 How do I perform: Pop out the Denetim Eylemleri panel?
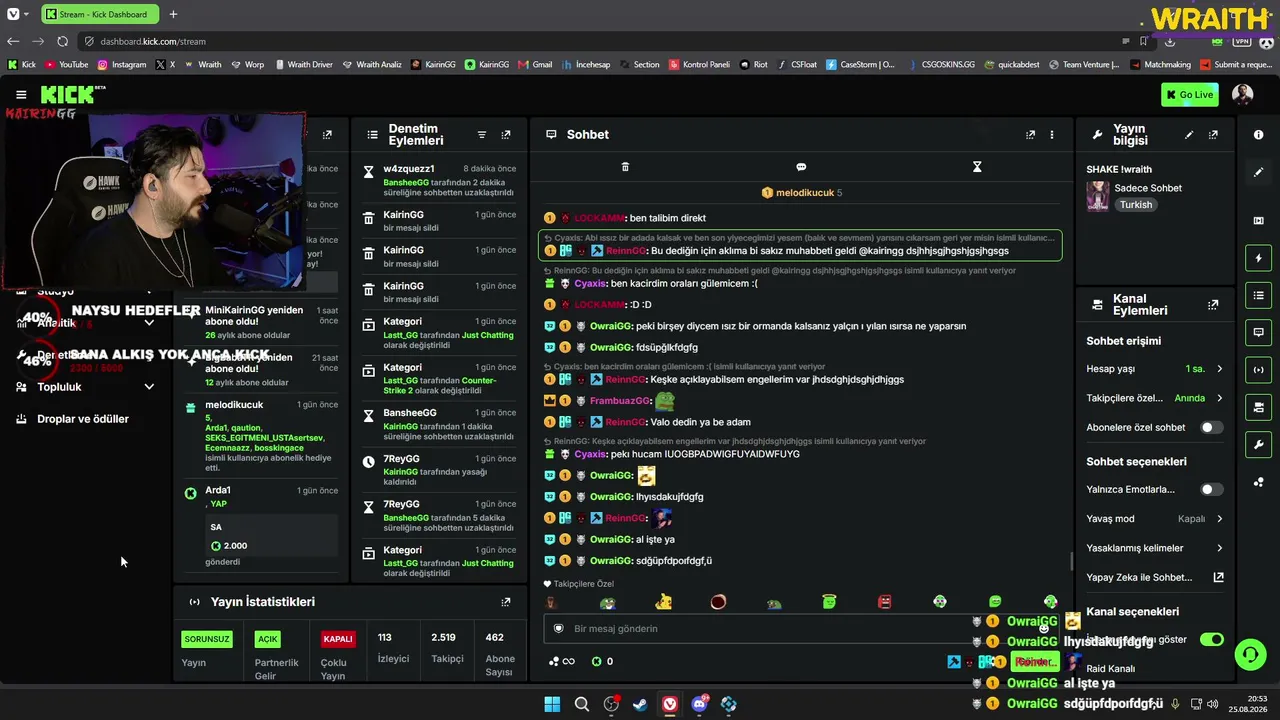[x=506, y=134]
